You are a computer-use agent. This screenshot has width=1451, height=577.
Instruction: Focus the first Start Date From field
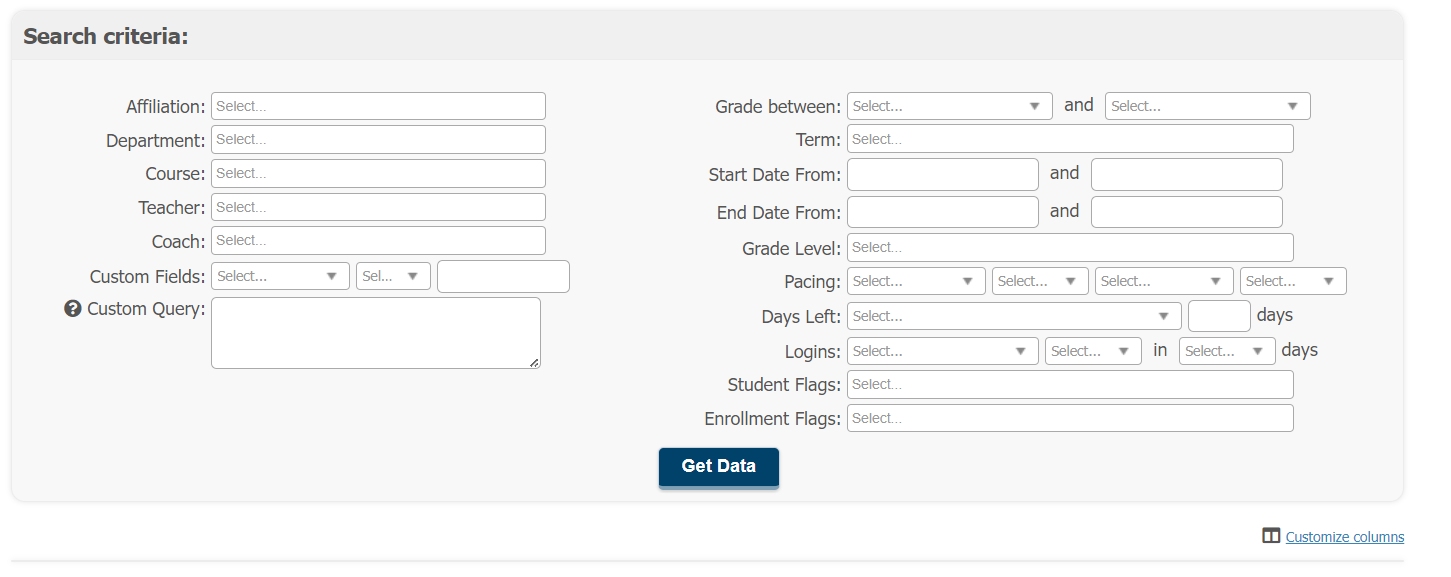point(943,174)
